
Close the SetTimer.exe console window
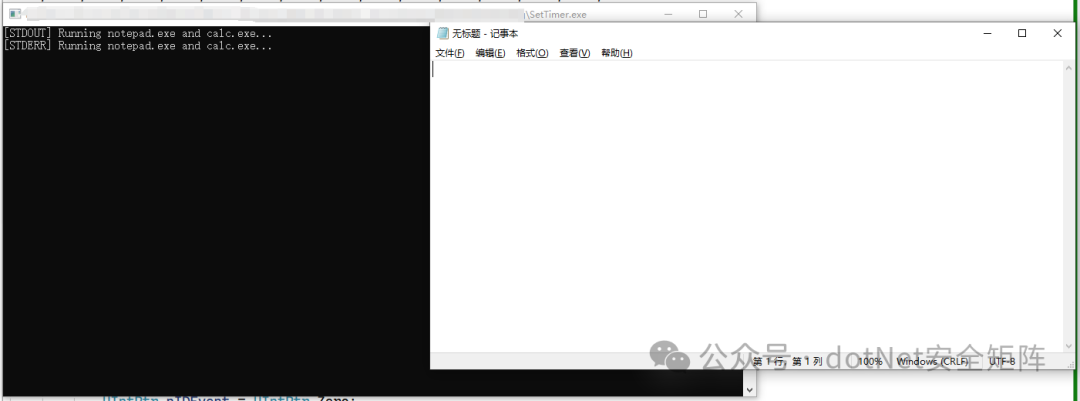tap(738, 14)
